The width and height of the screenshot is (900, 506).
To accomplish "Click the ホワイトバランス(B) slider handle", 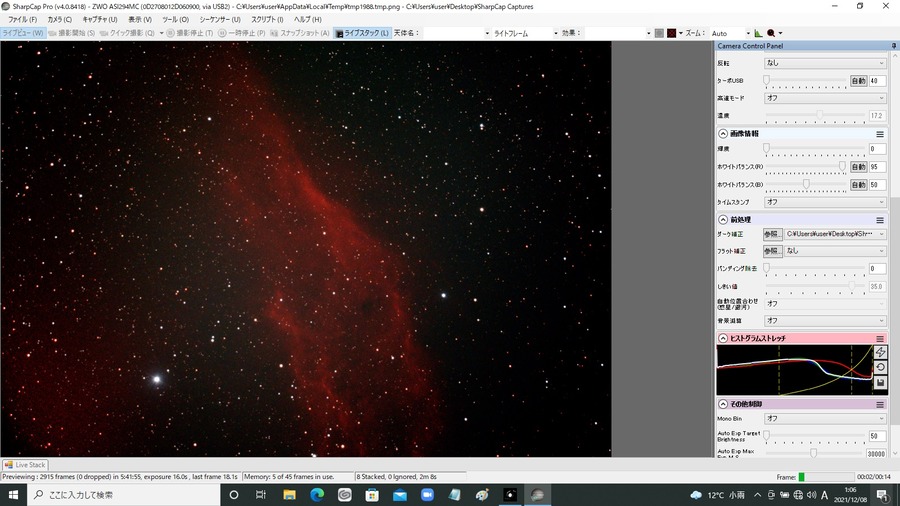I will (806, 184).
